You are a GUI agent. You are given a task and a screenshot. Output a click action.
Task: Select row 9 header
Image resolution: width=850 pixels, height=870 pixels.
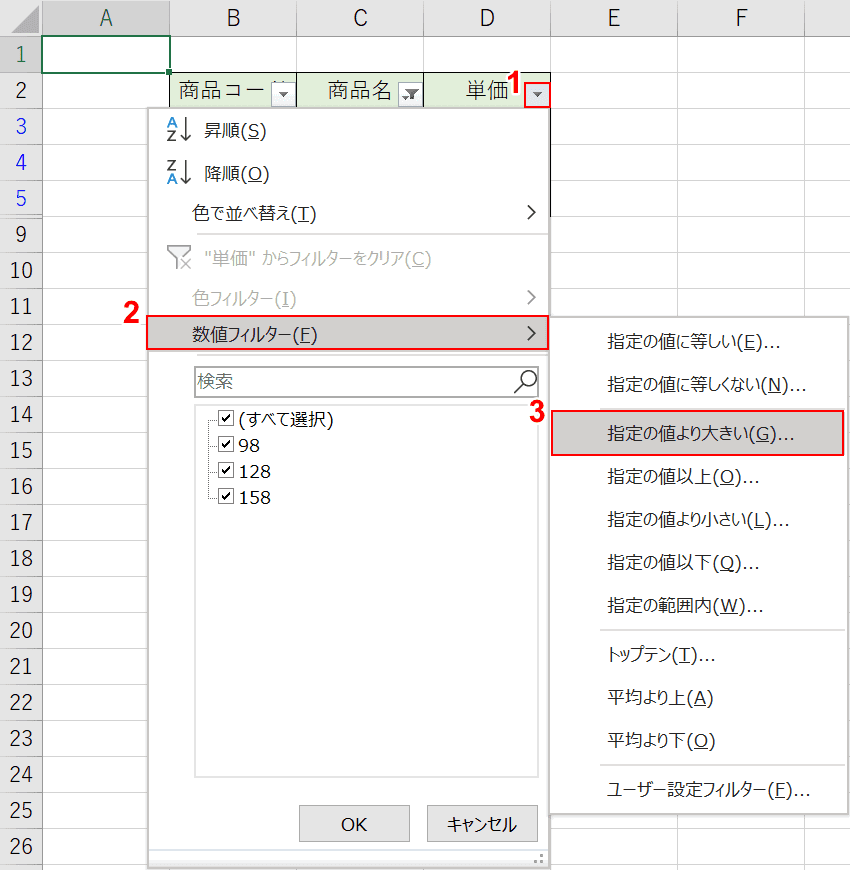pyautogui.click(x=21, y=234)
